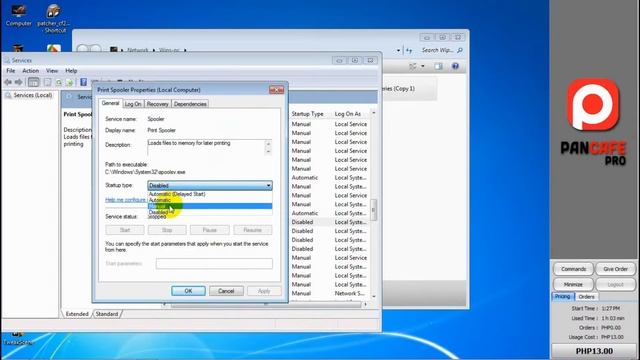The image size is (640, 360).
Task: Choose the highlighted Manual startup option
Action: [x=210, y=206]
